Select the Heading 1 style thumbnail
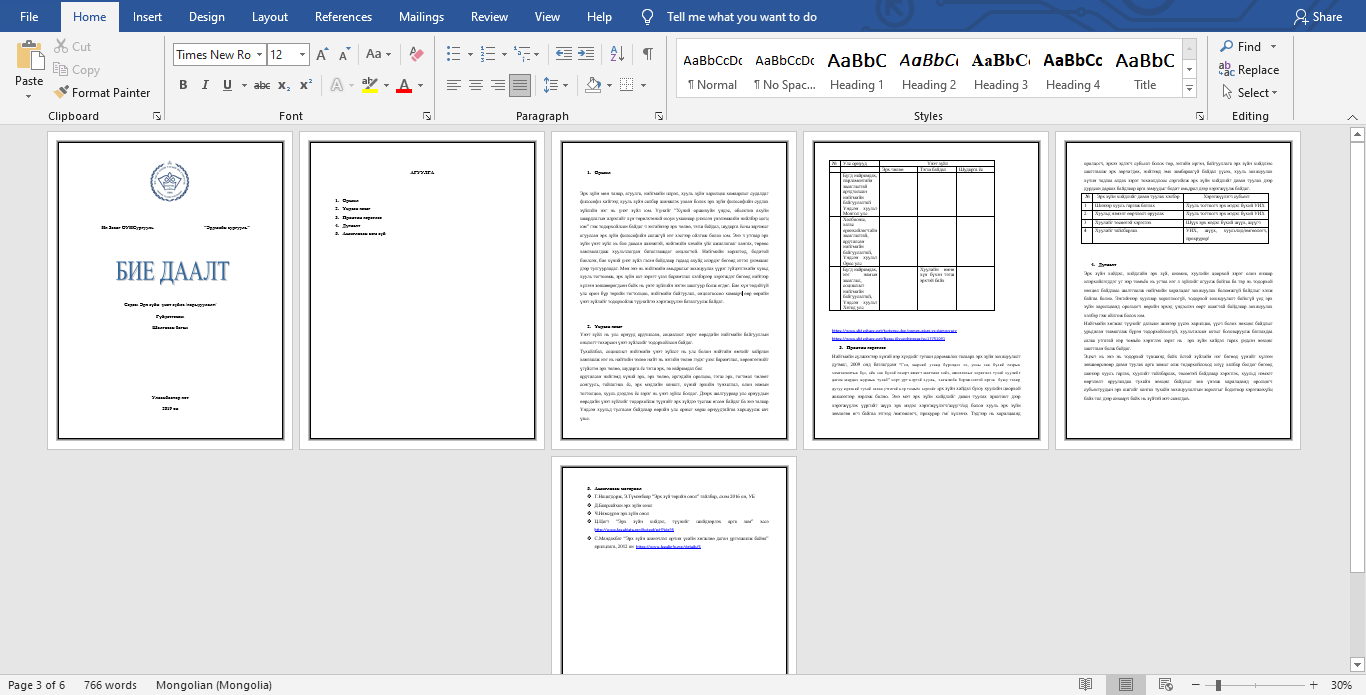The image size is (1366, 695). pos(856,70)
